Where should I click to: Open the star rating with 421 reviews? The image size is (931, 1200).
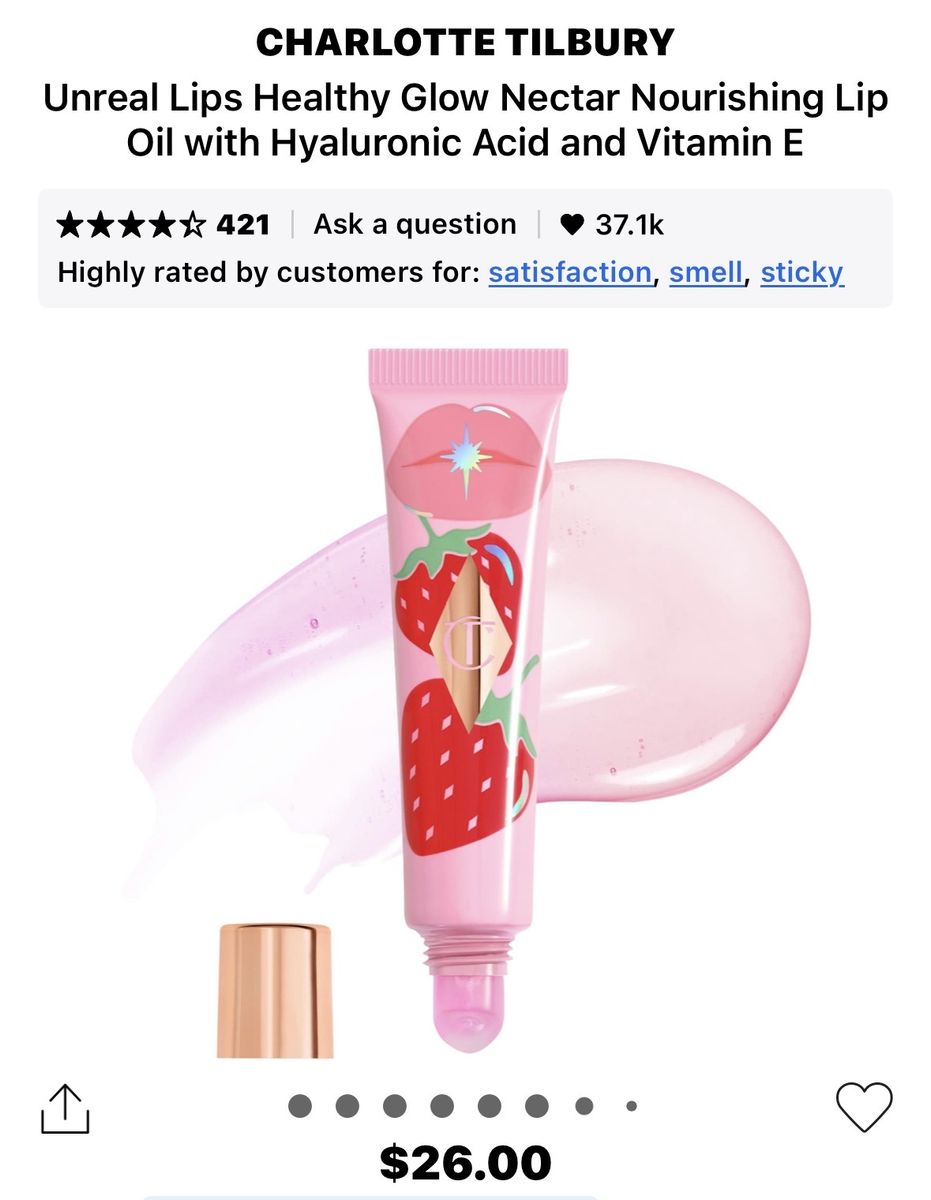tap(164, 225)
